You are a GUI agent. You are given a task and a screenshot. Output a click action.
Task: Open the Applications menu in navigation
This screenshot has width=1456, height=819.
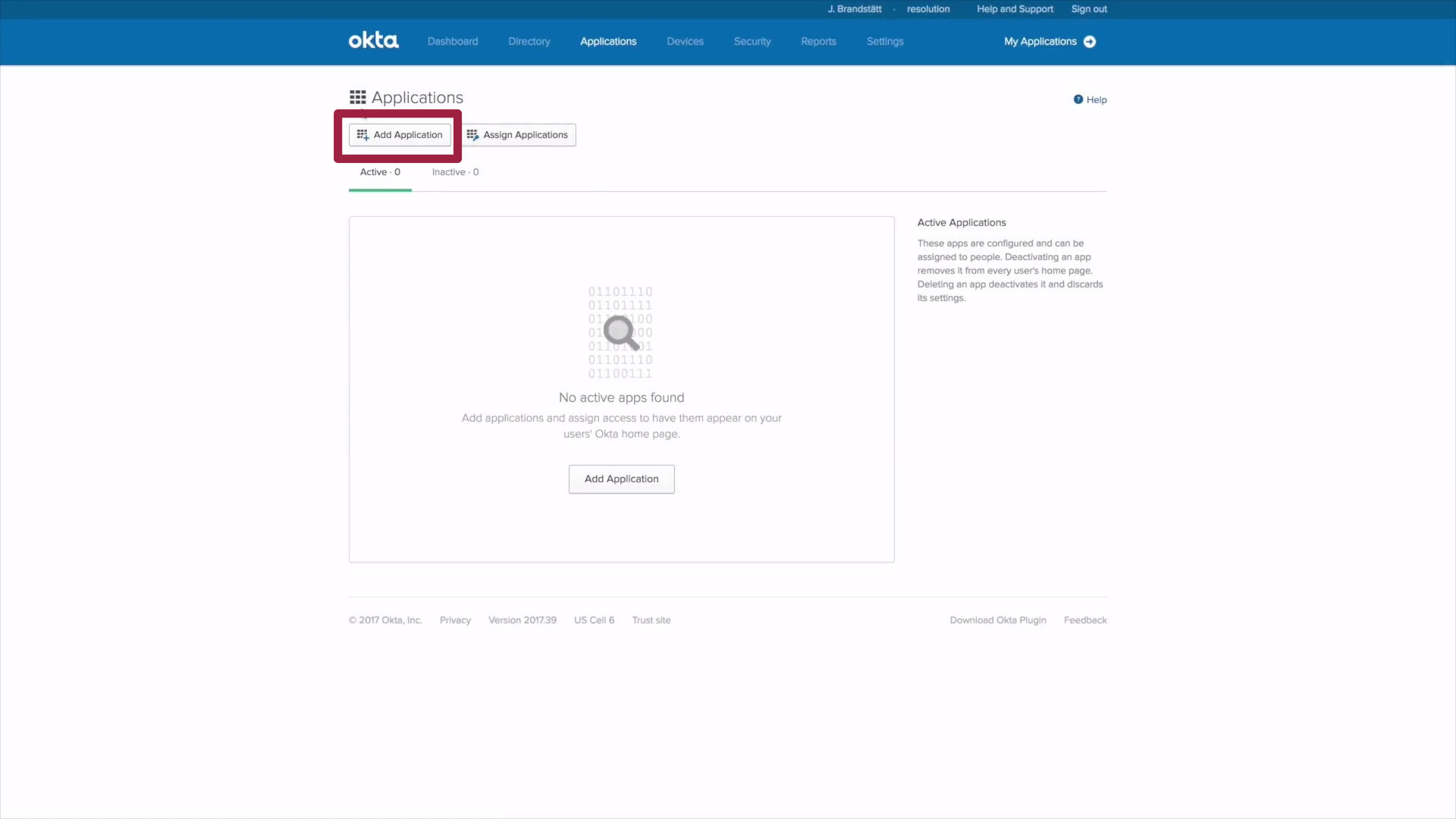[608, 42]
